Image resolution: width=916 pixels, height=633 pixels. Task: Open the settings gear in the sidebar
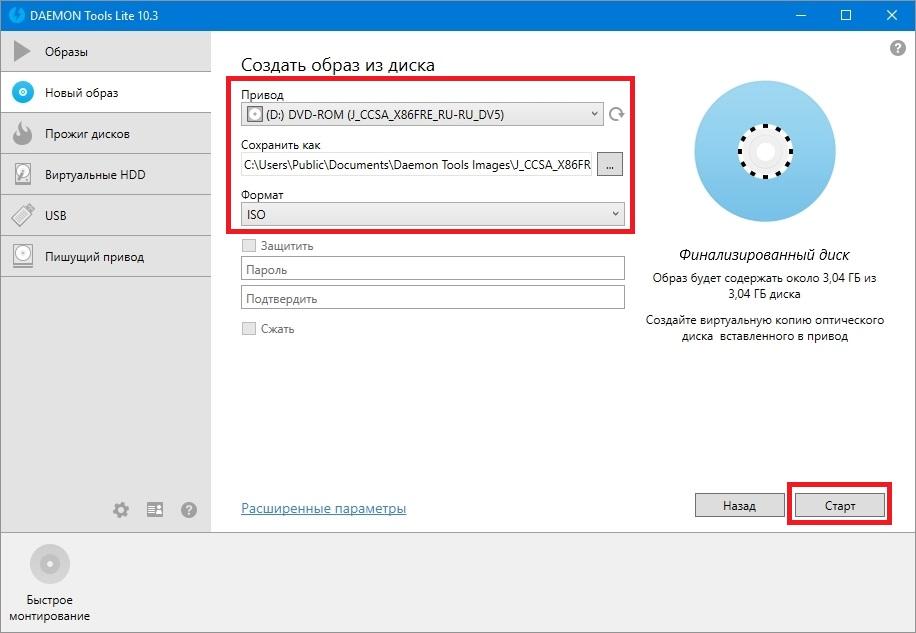[121, 510]
